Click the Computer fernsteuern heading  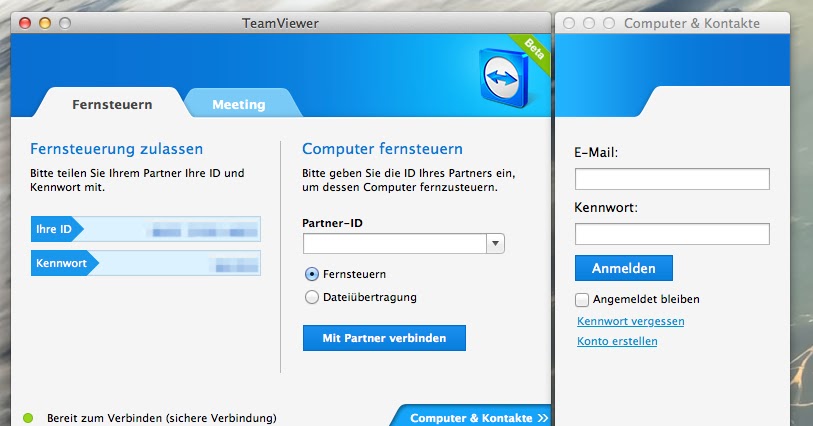[382, 149]
